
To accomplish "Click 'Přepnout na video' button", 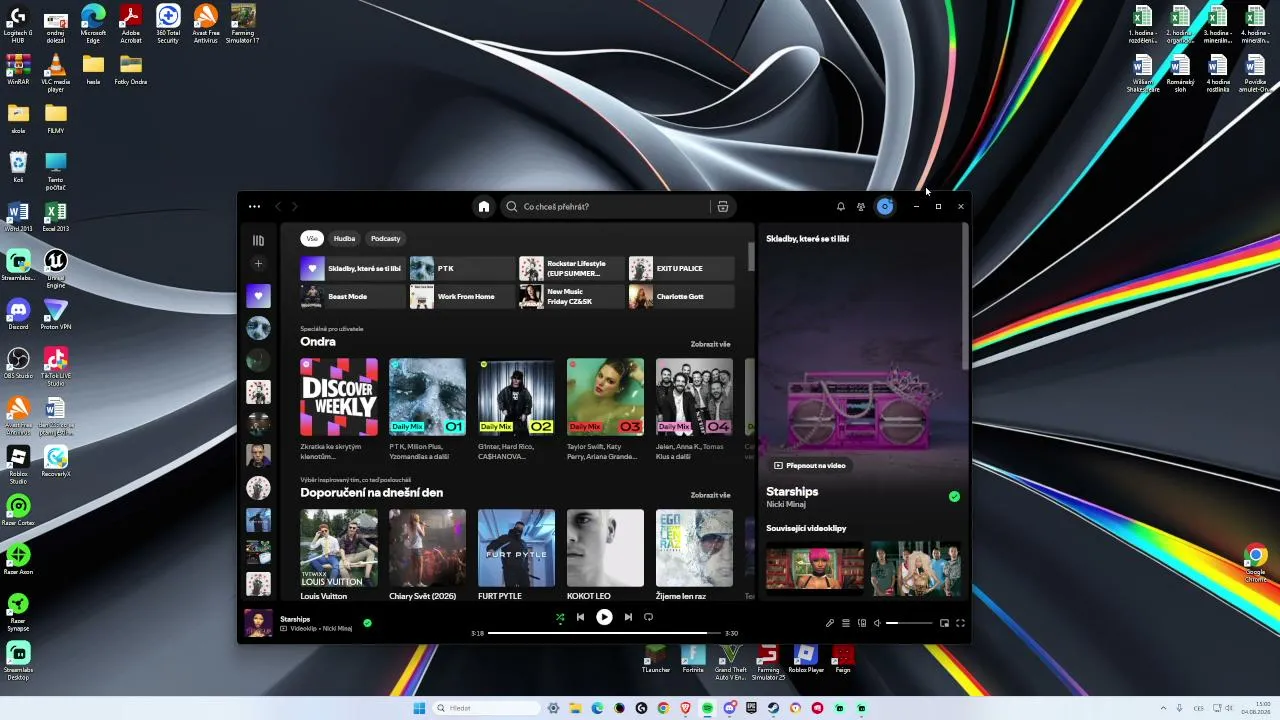I will pyautogui.click(x=810, y=466).
